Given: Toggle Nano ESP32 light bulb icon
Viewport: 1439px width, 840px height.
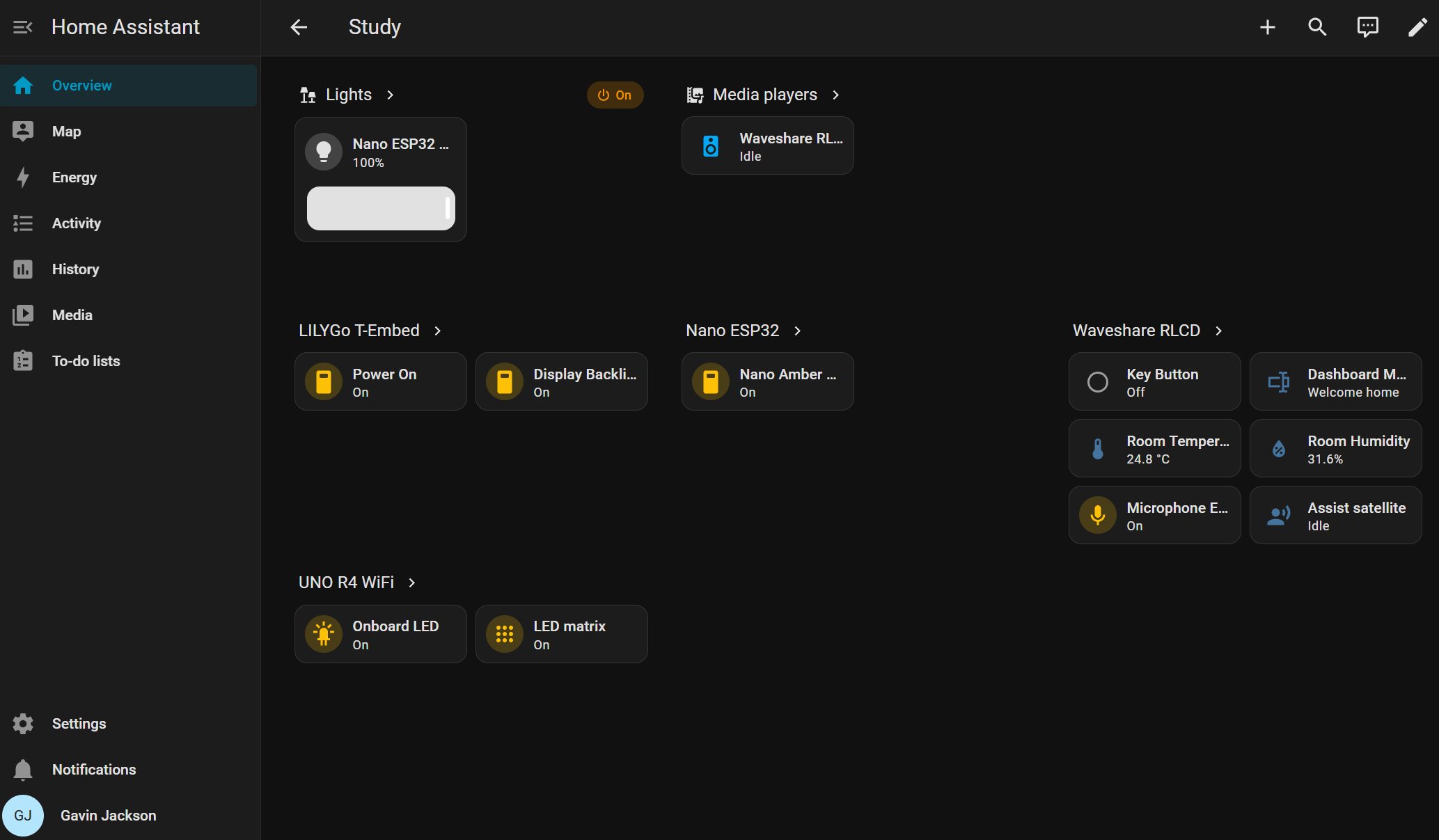Looking at the screenshot, I should tap(324, 152).
